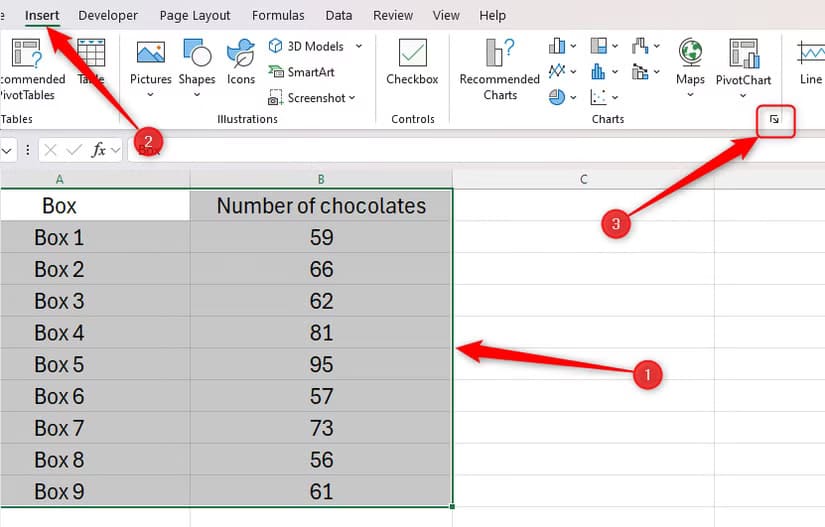The height and width of the screenshot is (527, 825).
Task: Select the 'Box 3' cell
Action: click(x=95, y=301)
